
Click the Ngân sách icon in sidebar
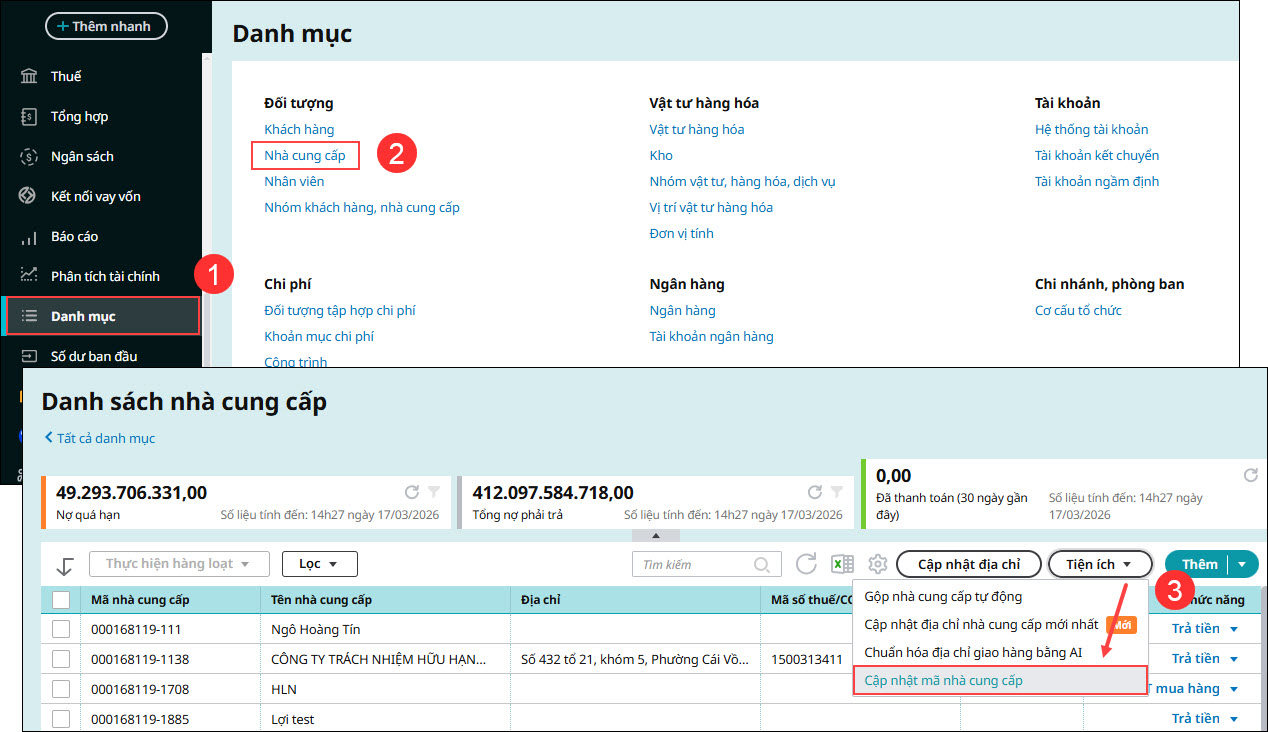[x=29, y=157]
